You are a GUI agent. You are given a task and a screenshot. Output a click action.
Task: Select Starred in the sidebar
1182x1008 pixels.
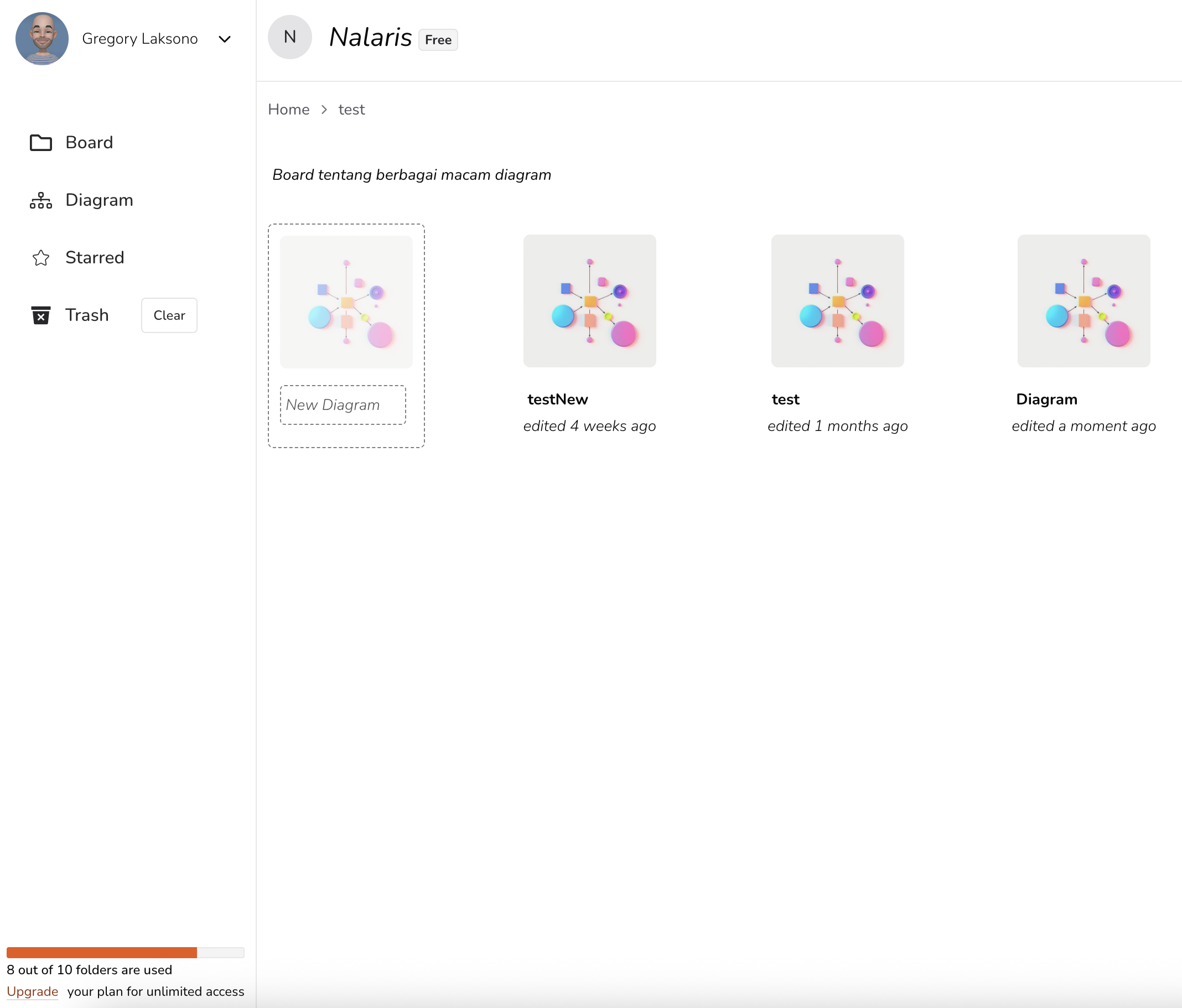tap(95, 258)
